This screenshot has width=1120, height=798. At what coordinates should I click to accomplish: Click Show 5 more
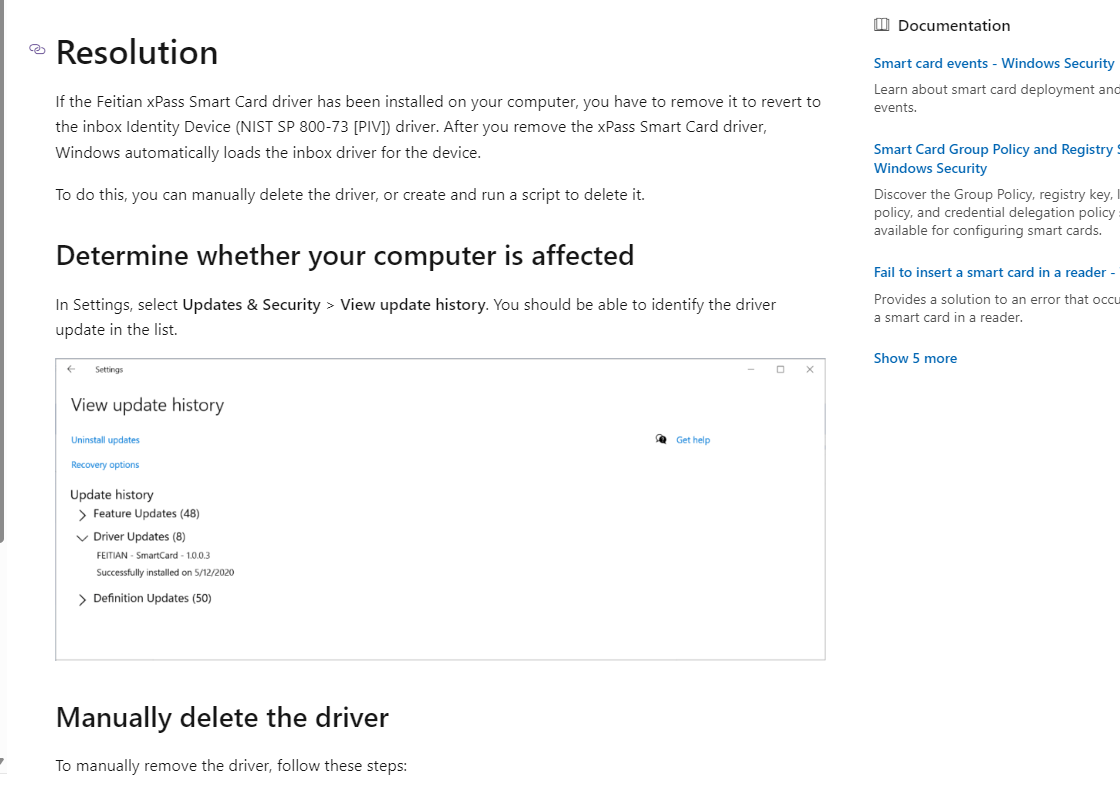[915, 357]
